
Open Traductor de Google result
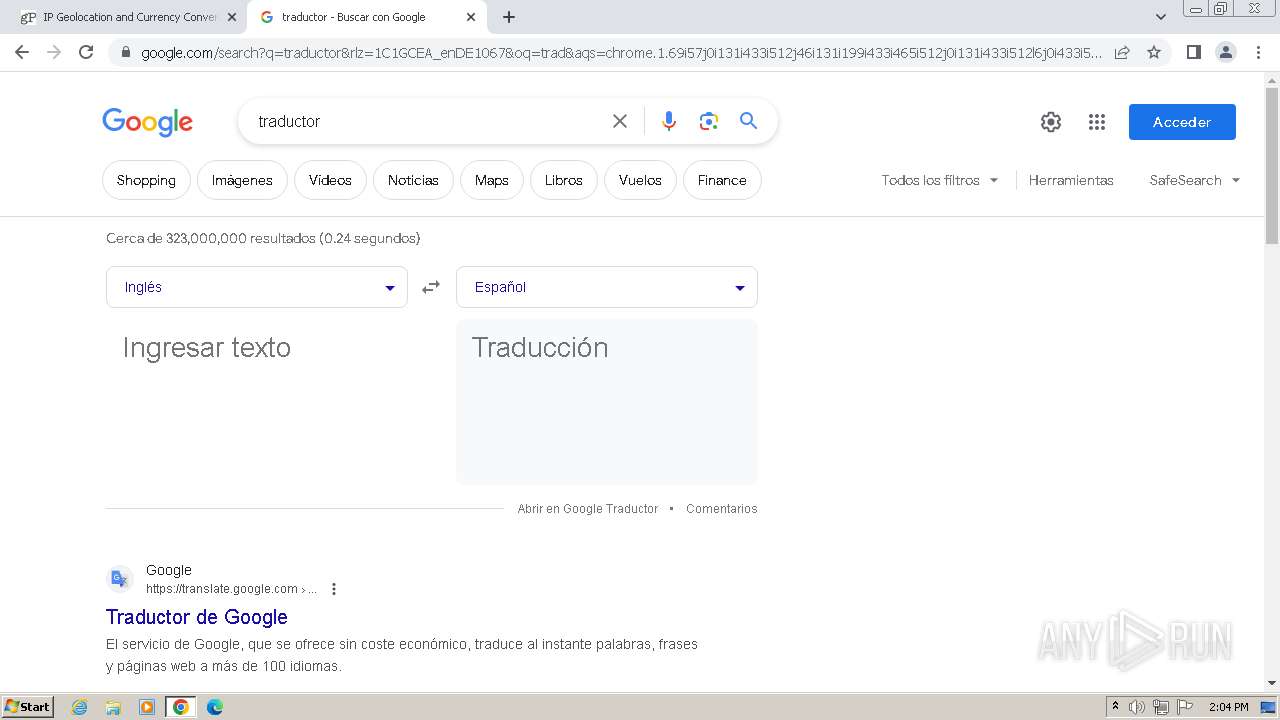tap(197, 617)
